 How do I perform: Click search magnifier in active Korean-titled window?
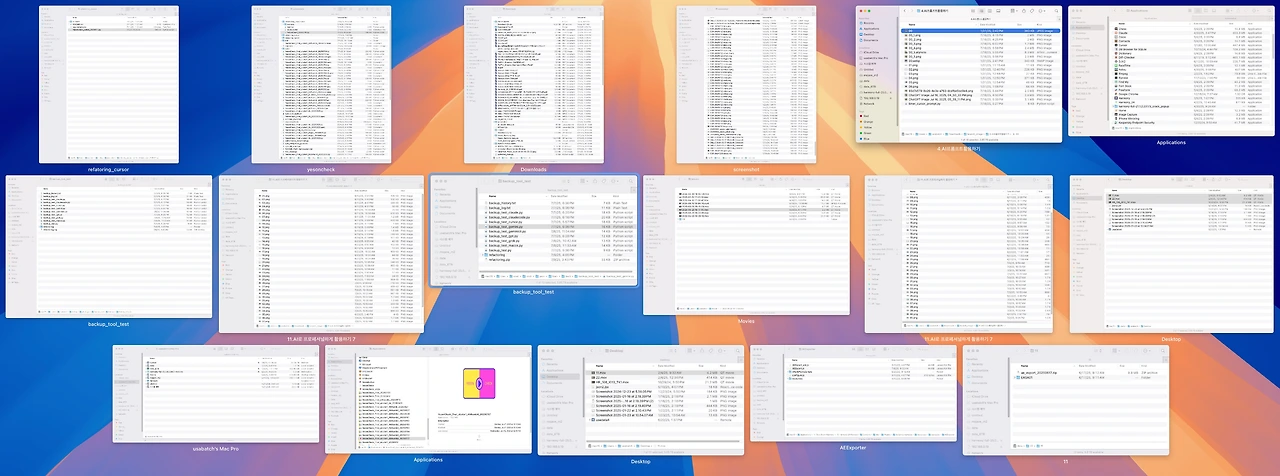point(1056,10)
